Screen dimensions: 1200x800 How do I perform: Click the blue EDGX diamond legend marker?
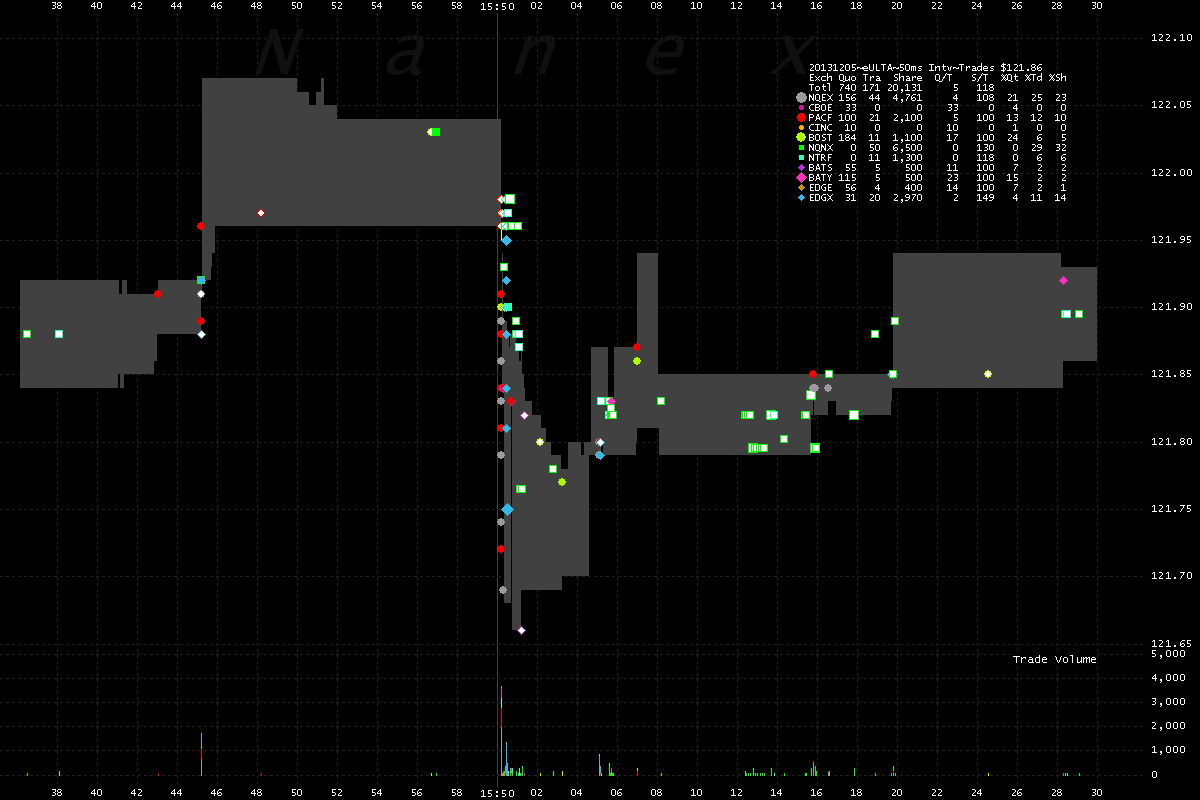click(801, 198)
